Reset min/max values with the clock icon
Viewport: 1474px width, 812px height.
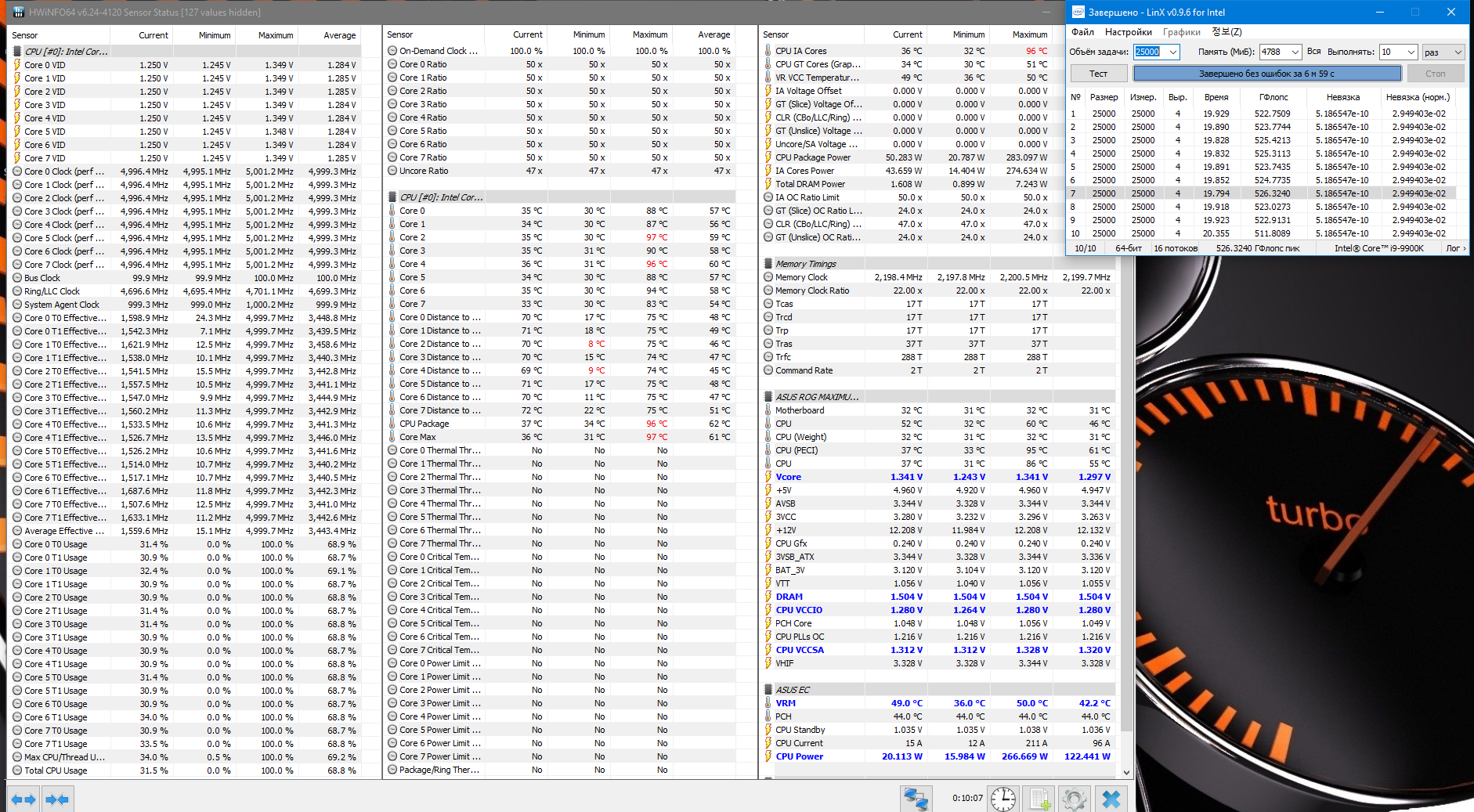pyautogui.click(x=1003, y=799)
